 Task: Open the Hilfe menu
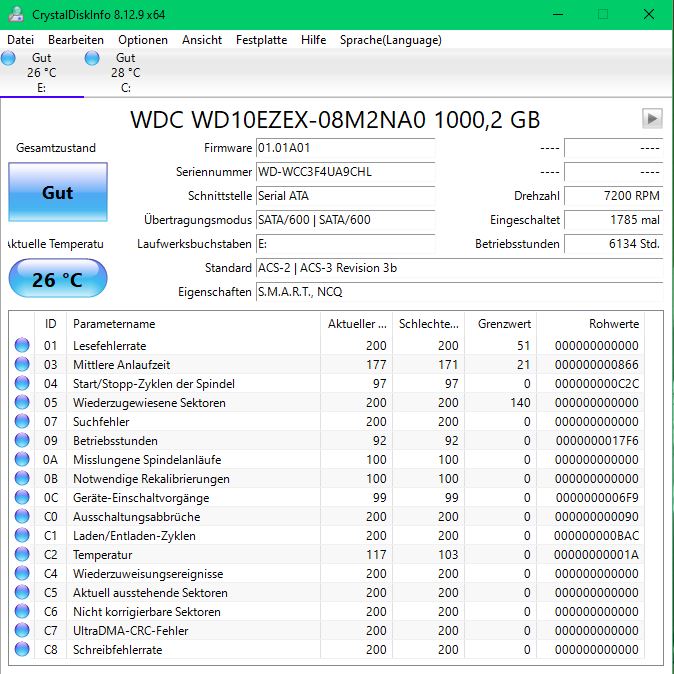pos(313,40)
